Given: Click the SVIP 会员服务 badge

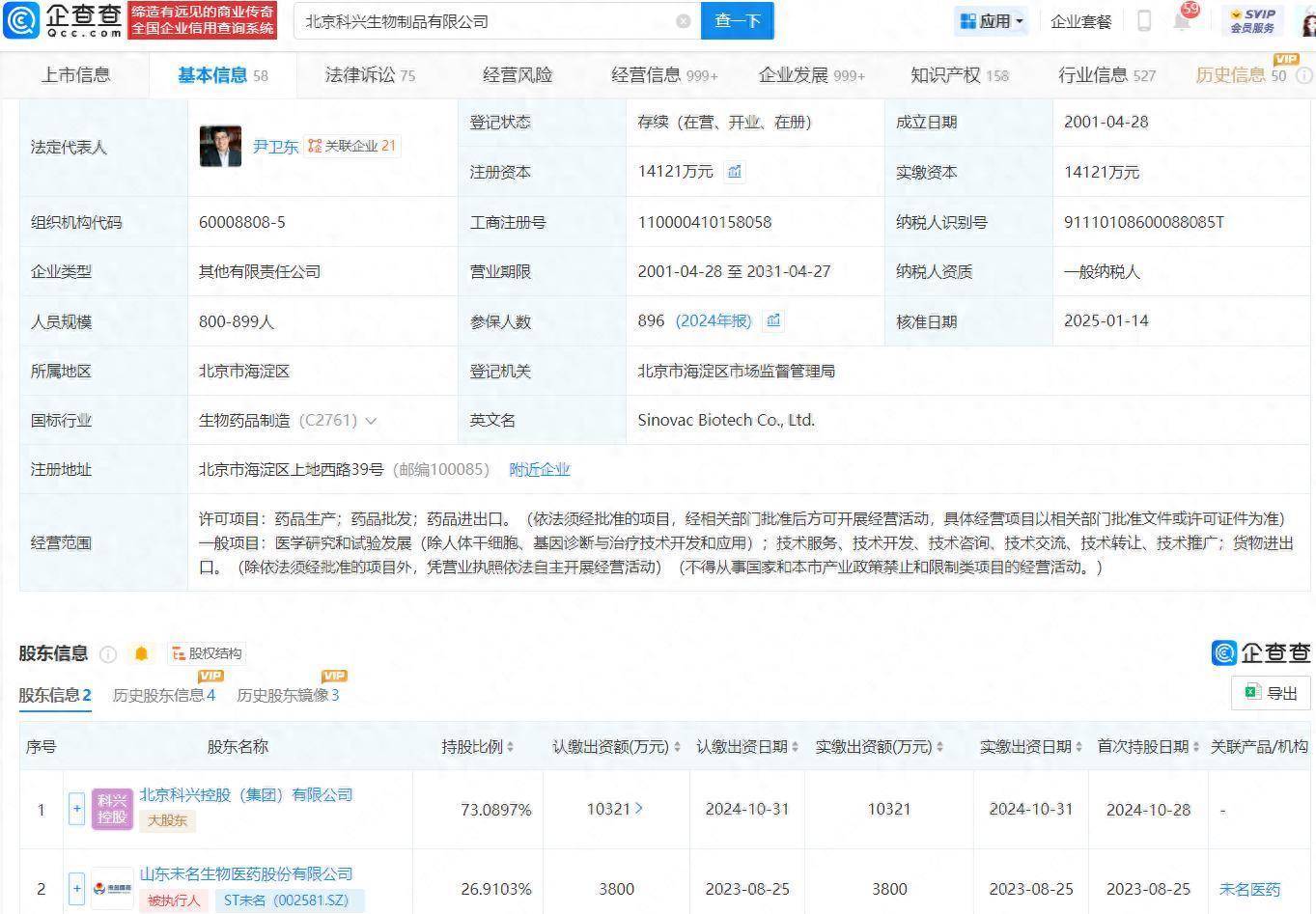Looking at the screenshot, I should pos(1252,20).
